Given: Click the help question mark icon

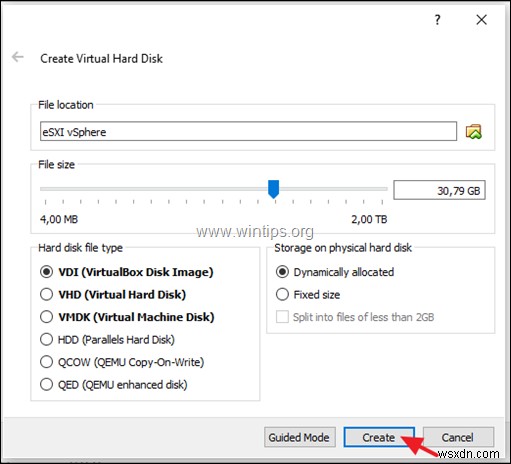Looking at the screenshot, I should (437, 20).
